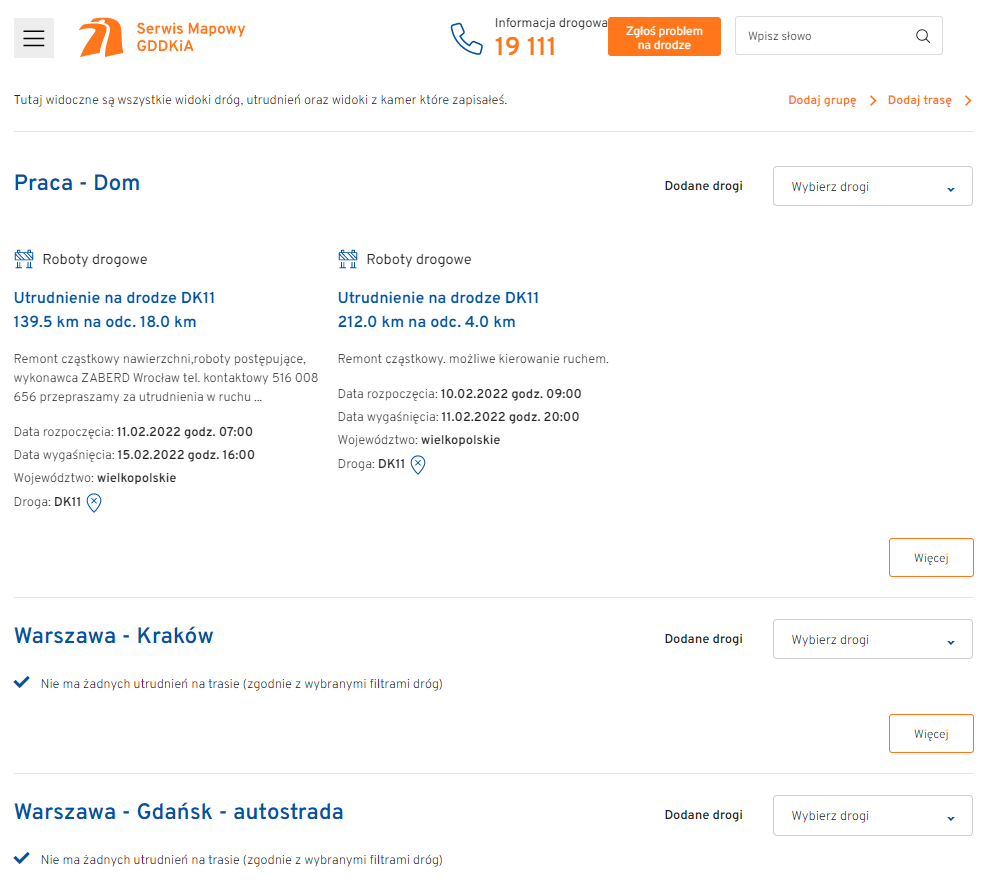
Task: Focus the 'Wpisz słowo' search field
Action: coord(825,36)
